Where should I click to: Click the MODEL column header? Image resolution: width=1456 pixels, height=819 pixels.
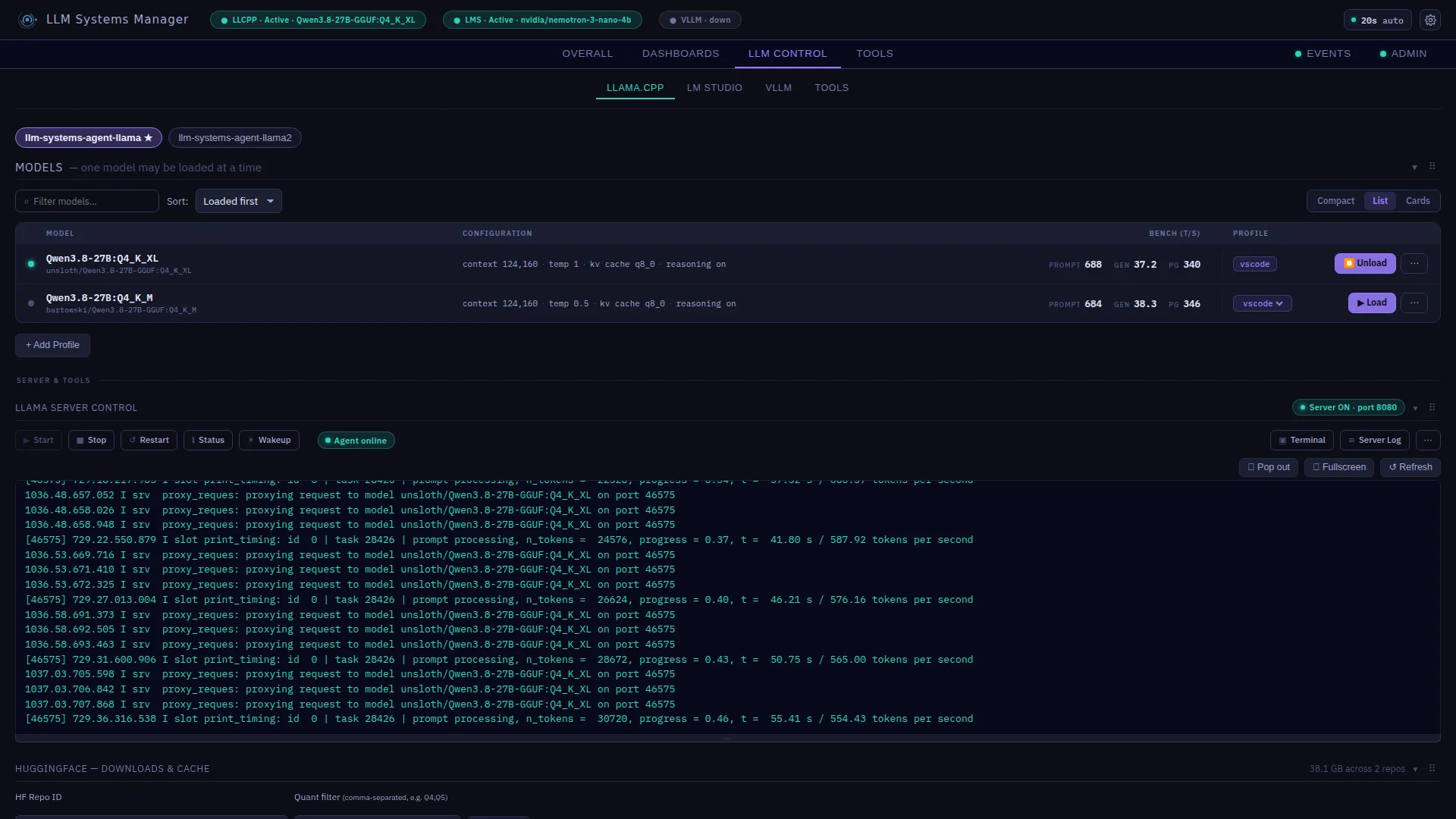coord(60,234)
